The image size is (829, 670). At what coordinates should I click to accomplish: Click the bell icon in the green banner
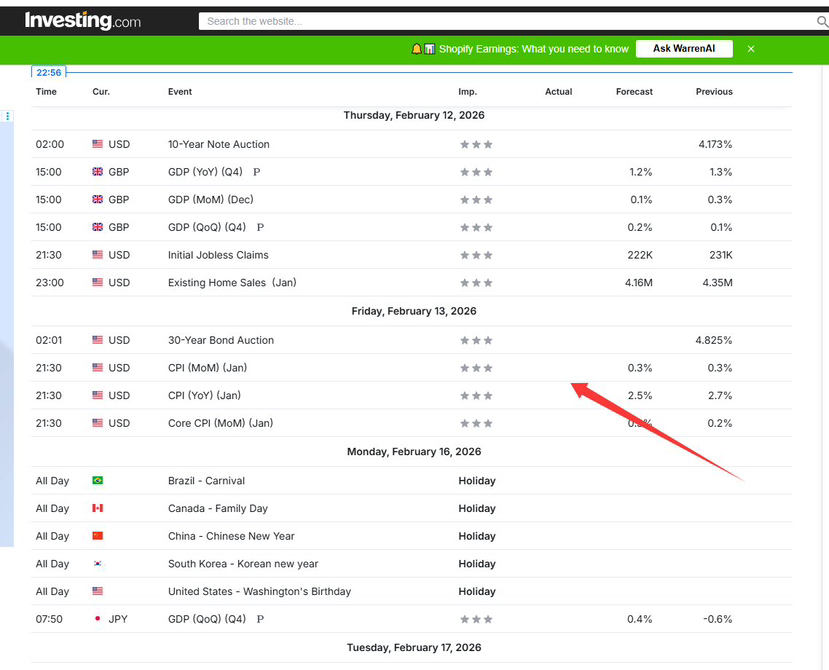417,49
